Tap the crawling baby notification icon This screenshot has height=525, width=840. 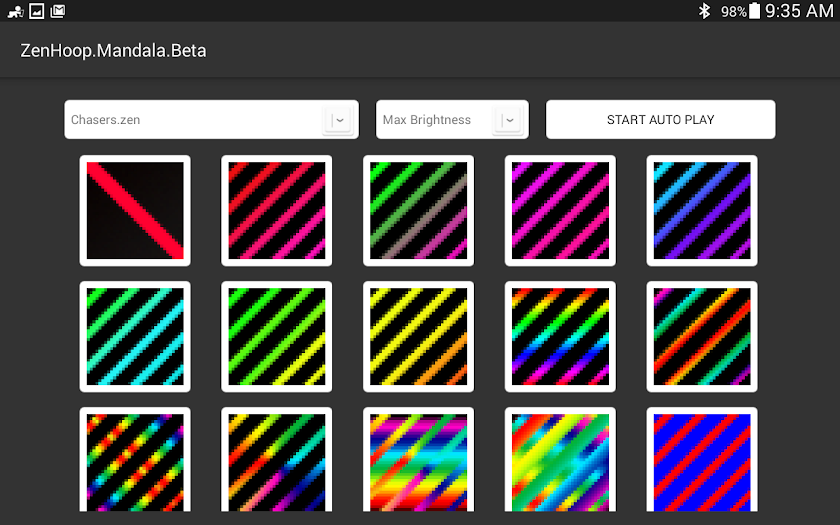[15, 11]
